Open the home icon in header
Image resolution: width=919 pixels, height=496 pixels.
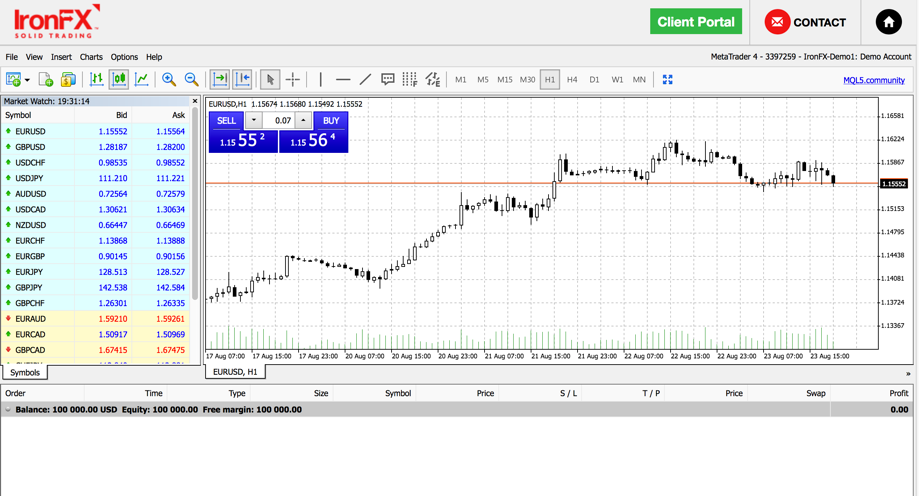click(x=888, y=22)
